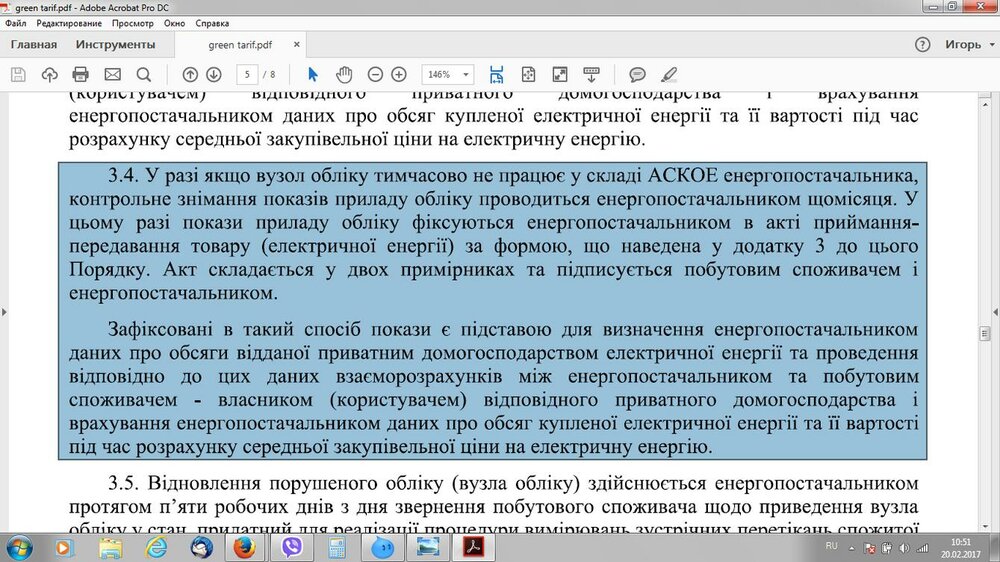Open text search with the magnifier icon
This screenshot has height=562, width=1000.
[x=143, y=75]
